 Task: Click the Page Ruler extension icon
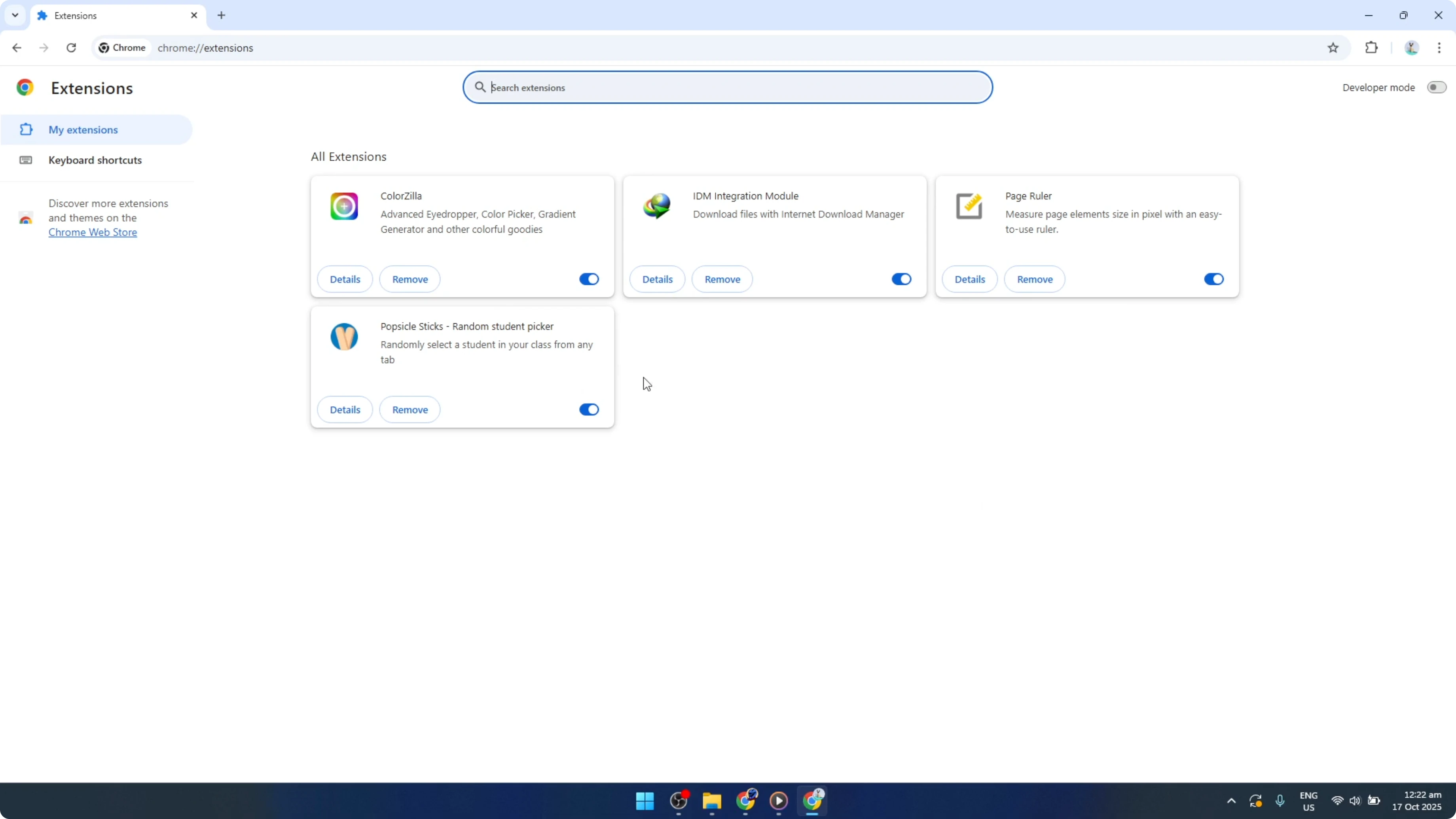[x=969, y=206]
